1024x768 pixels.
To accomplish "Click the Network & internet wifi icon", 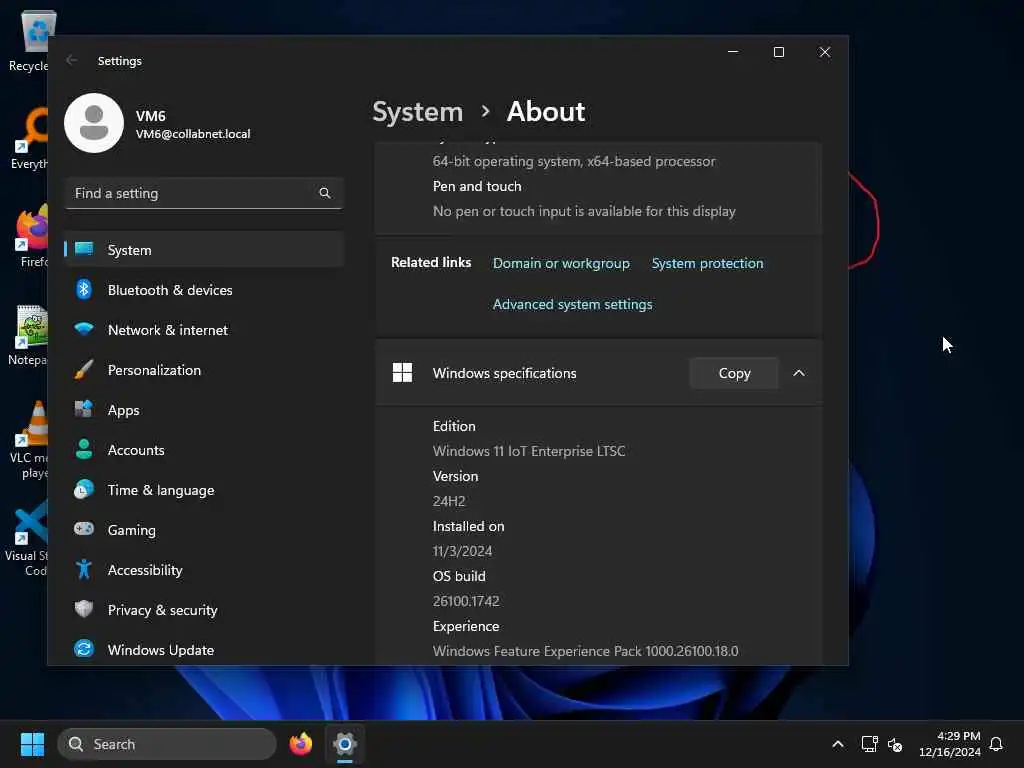I will point(84,329).
